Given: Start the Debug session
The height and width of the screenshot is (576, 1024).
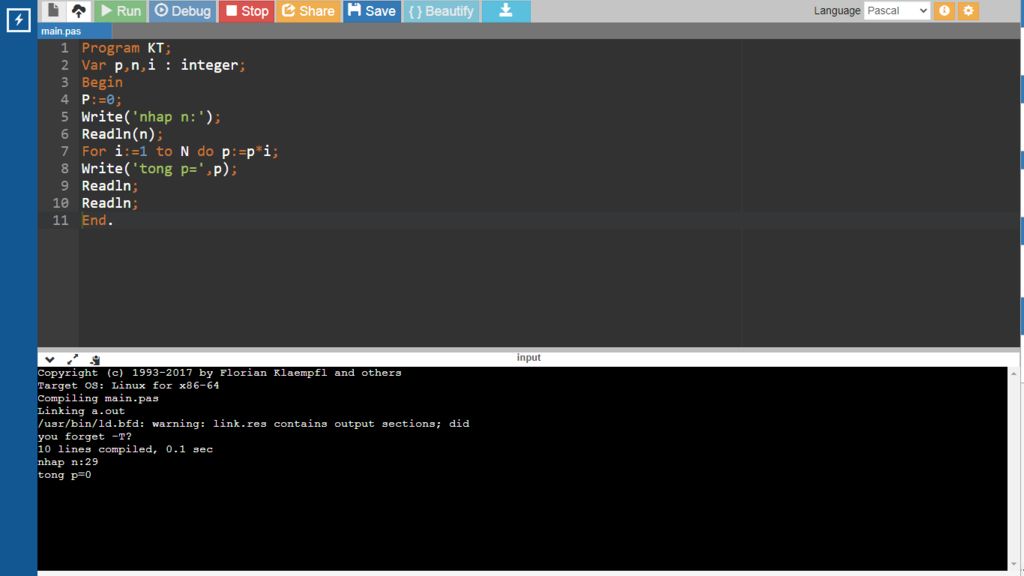Looking at the screenshot, I should [x=183, y=10].
